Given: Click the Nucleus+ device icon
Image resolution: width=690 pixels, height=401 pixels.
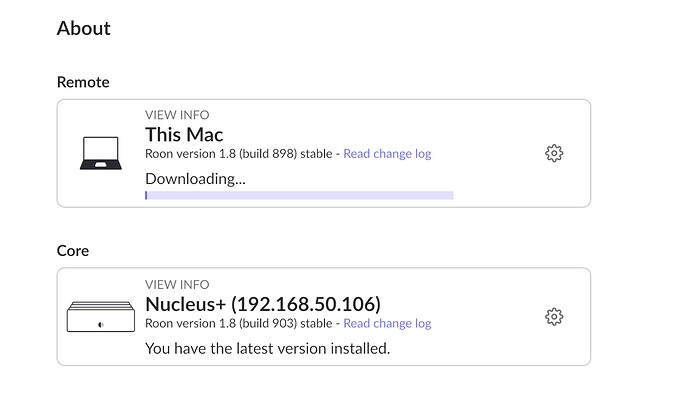Looking at the screenshot, I should (x=101, y=316).
